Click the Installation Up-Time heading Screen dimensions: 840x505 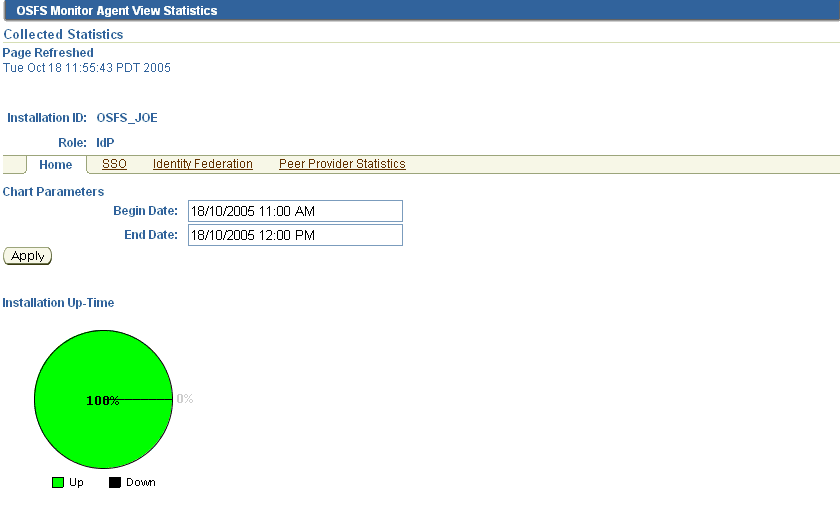click(58, 303)
